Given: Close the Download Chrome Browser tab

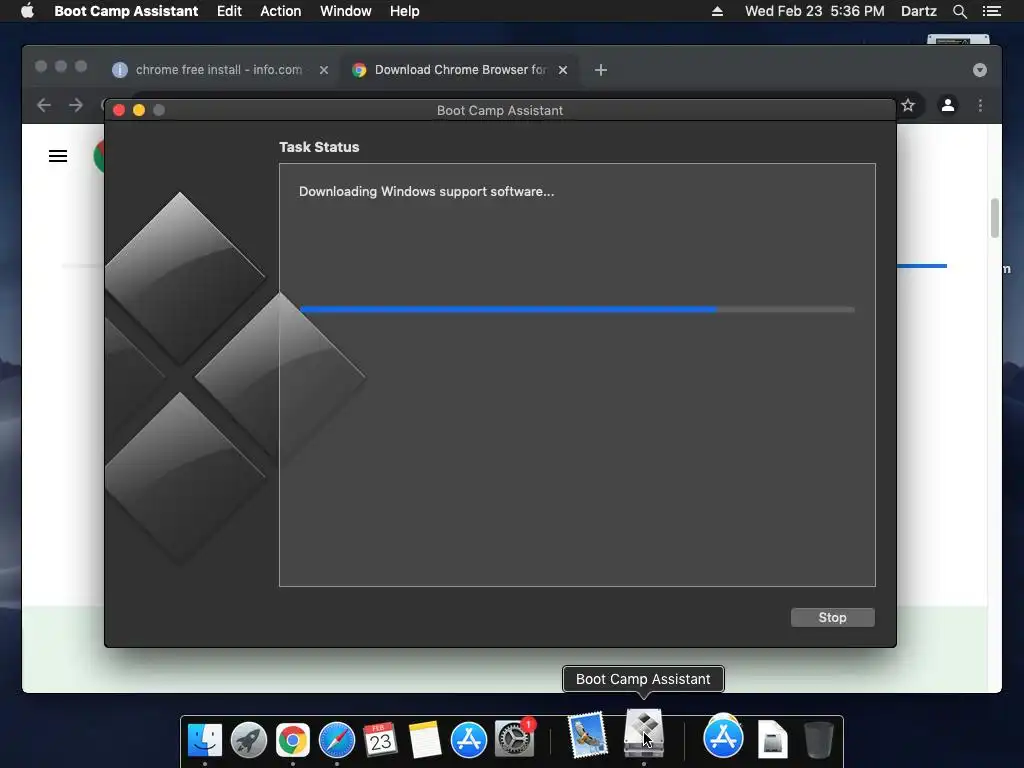Looking at the screenshot, I should (562, 70).
